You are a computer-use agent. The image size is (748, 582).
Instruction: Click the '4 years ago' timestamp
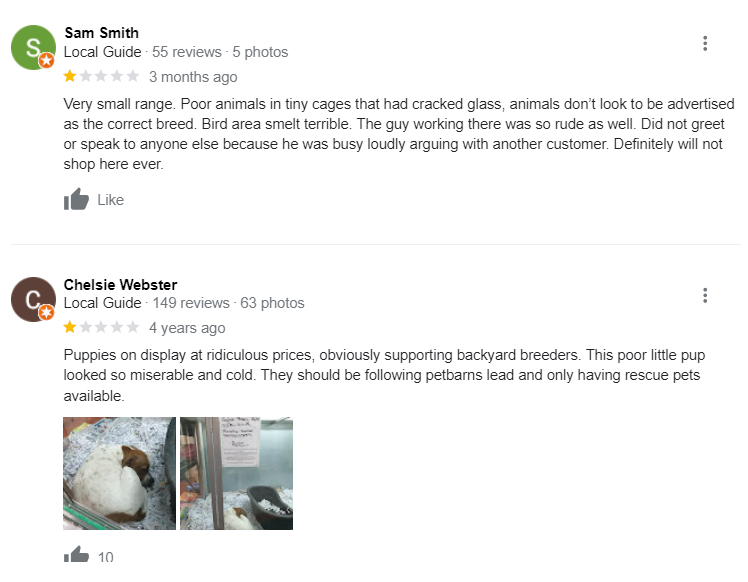tap(187, 328)
